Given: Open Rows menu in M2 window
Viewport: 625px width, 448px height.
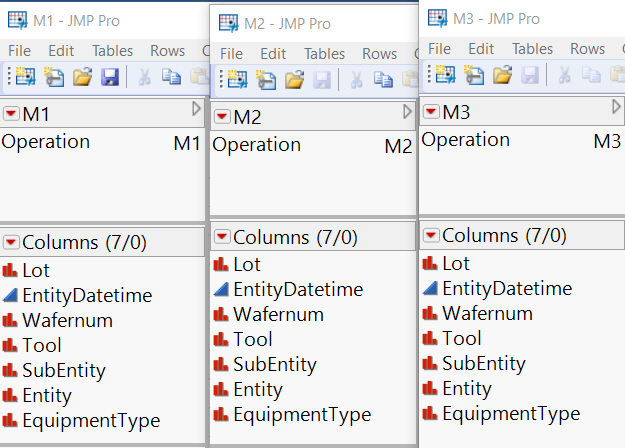Looking at the screenshot, I should click(379, 54).
